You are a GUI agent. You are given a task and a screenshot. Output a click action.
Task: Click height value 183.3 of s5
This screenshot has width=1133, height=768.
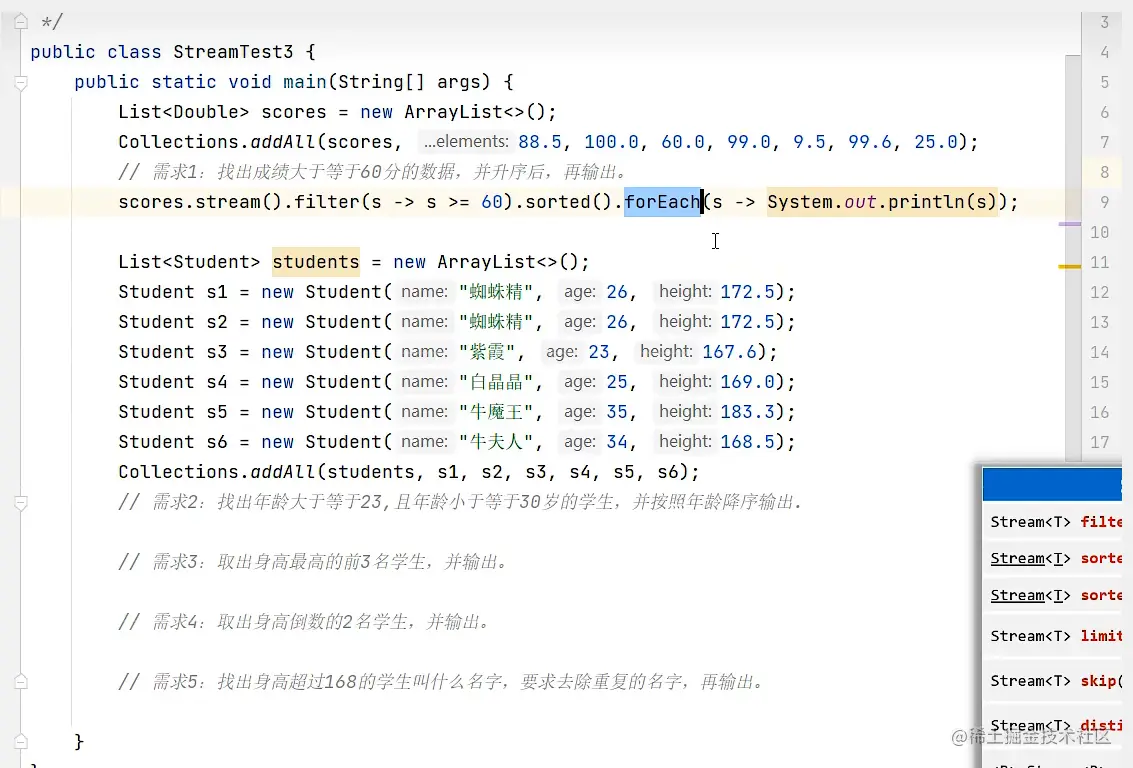(x=747, y=412)
